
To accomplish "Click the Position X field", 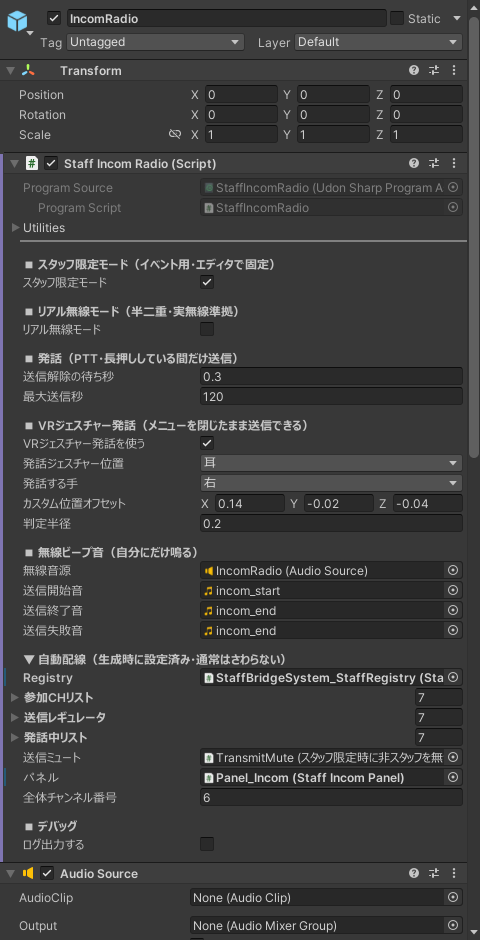I will click(x=241, y=95).
